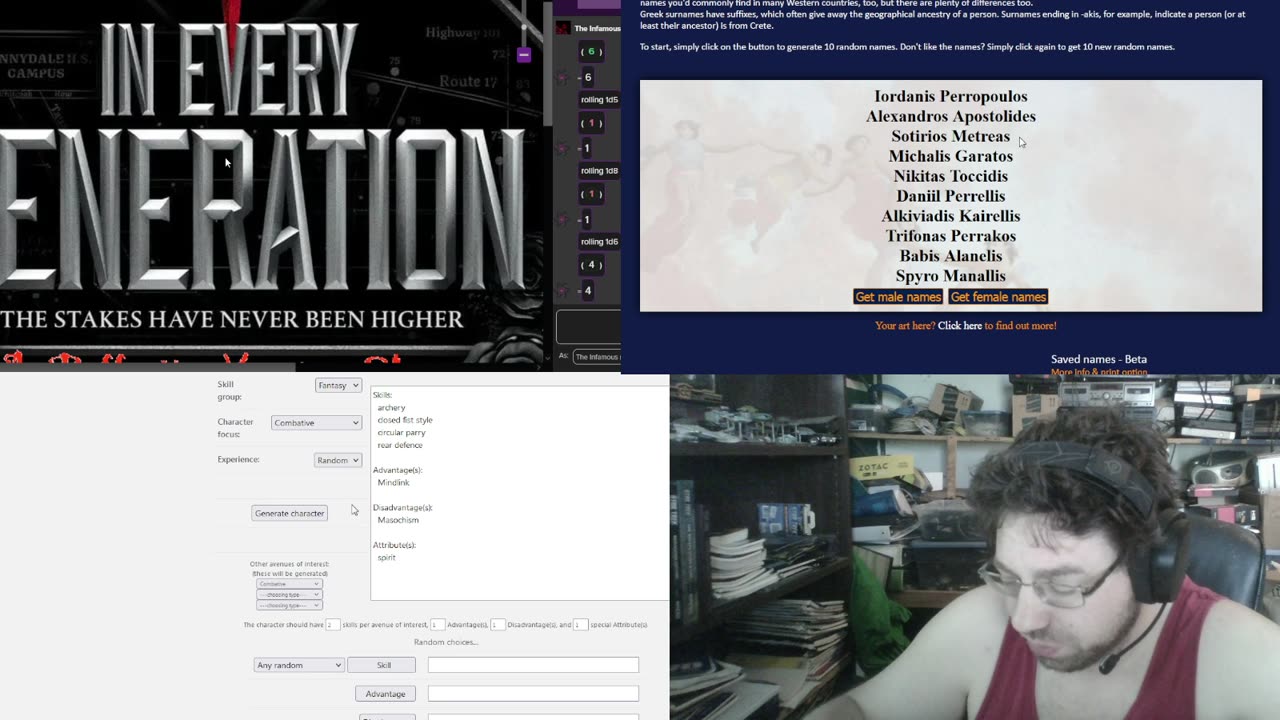The width and height of the screenshot is (1280, 720).
Task: Click the generated skill archery
Action: click(391, 408)
